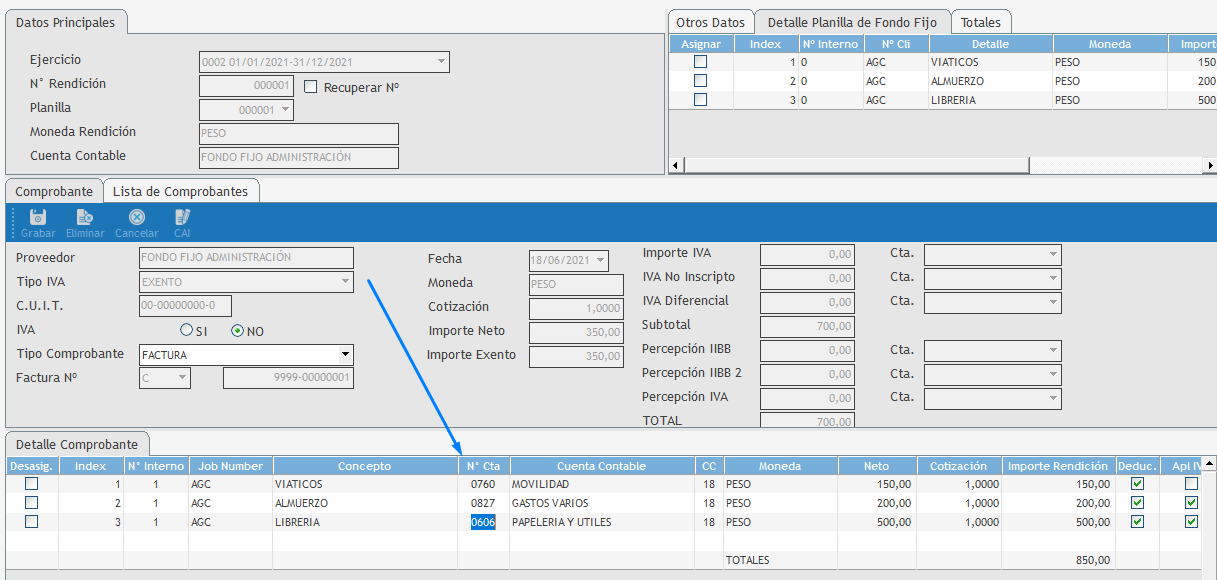Click the highlighted 0606 account cell

(483, 522)
